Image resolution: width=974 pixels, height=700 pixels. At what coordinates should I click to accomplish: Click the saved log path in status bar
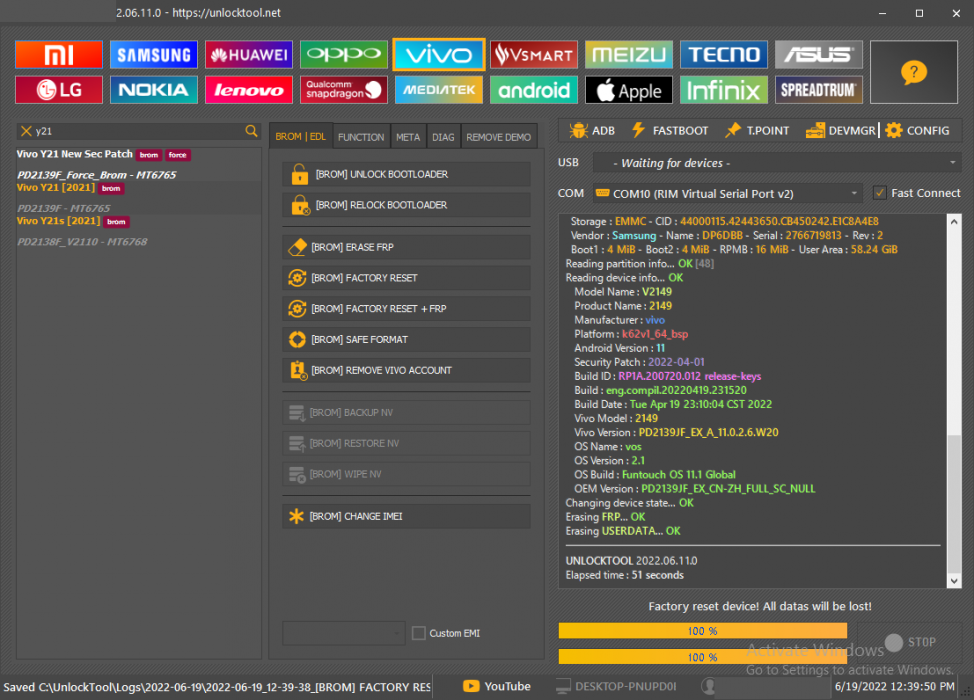click(216, 687)
